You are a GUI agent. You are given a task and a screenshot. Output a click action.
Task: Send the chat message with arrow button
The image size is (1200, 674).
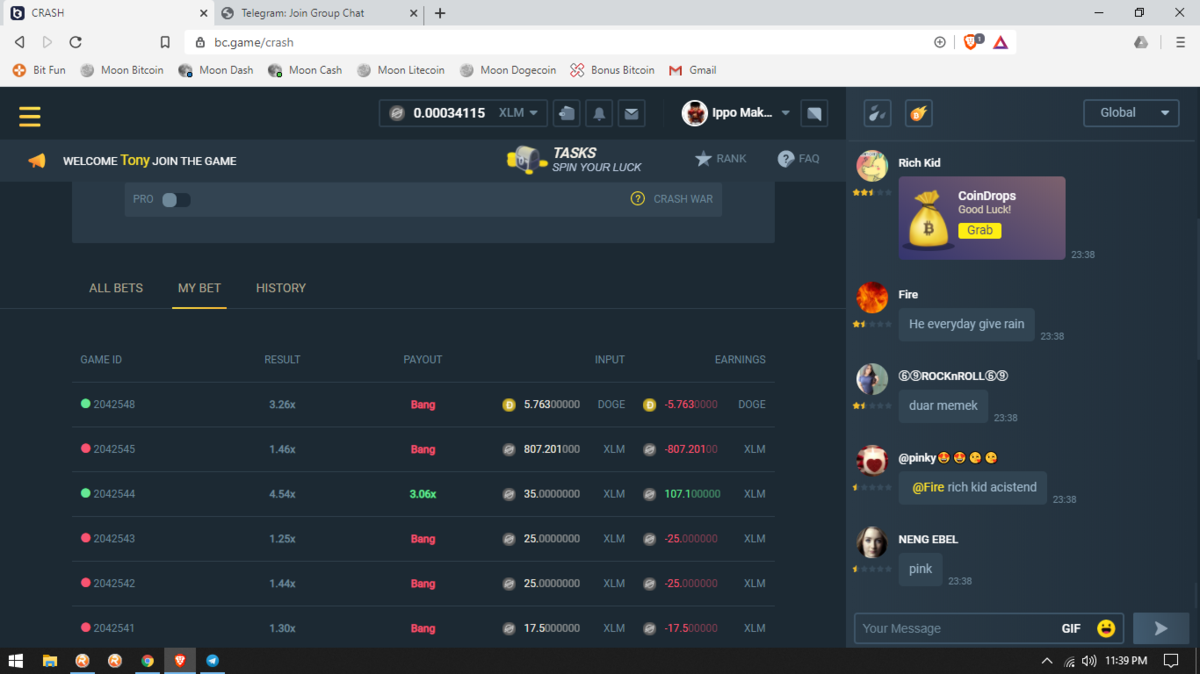(x=1160, y=628)
